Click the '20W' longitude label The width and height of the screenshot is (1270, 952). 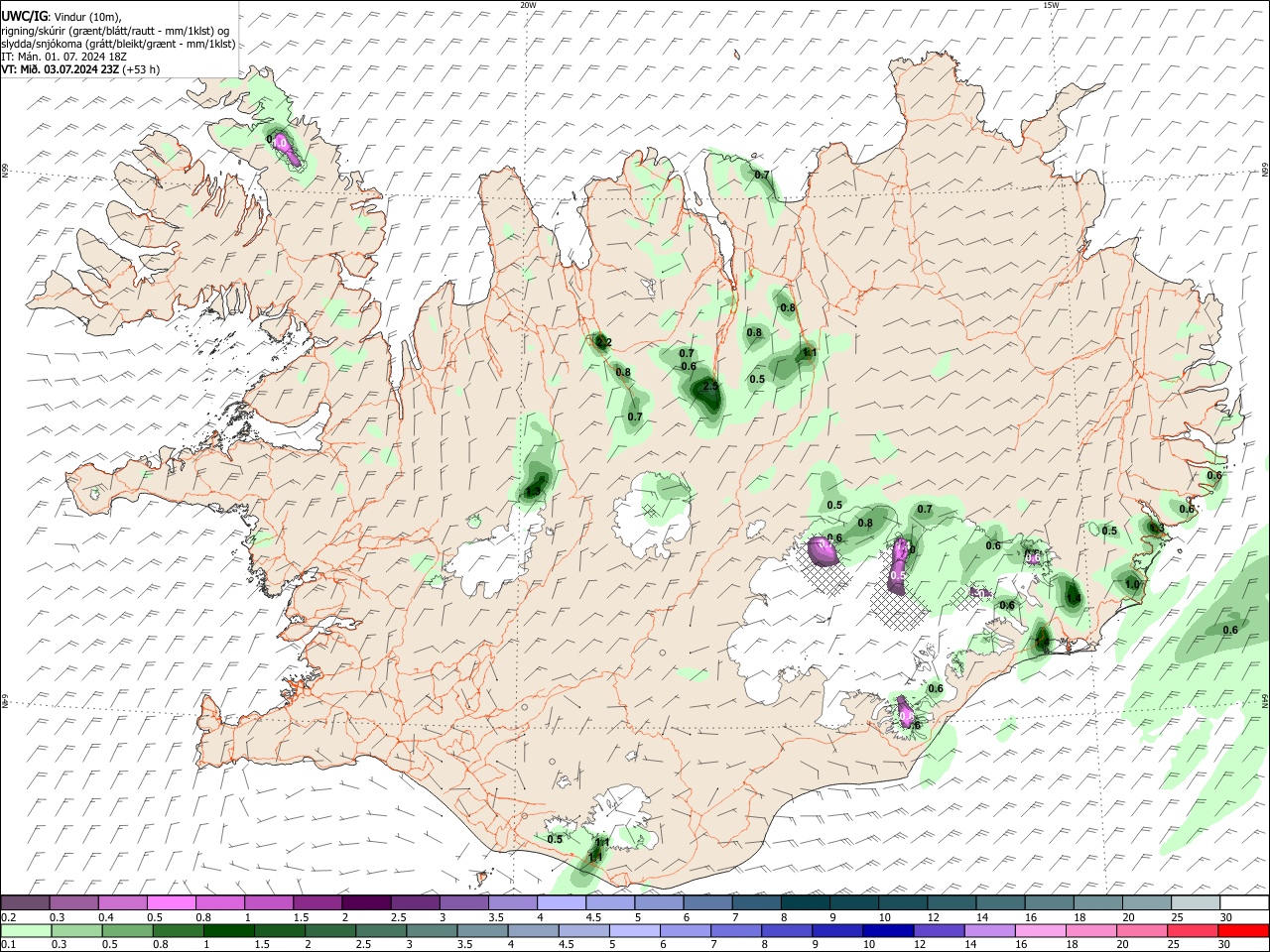pyautogui.click(x=528, y=5)
